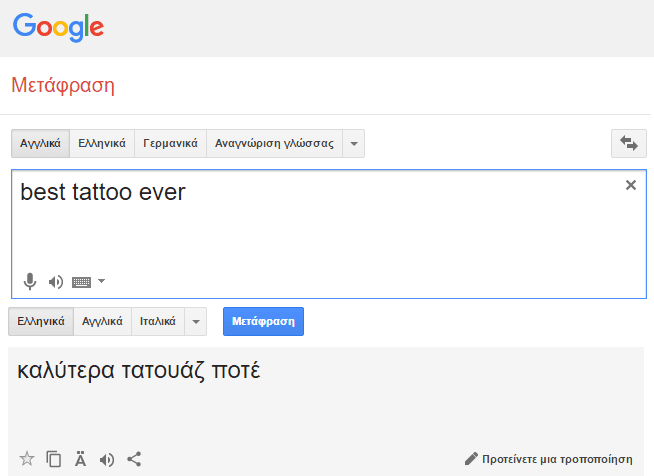Click Προτείνετε μια τροποποίηση link
Viewport: 654px width, 476px height.
pyautogui.click(x=549, y=459)
